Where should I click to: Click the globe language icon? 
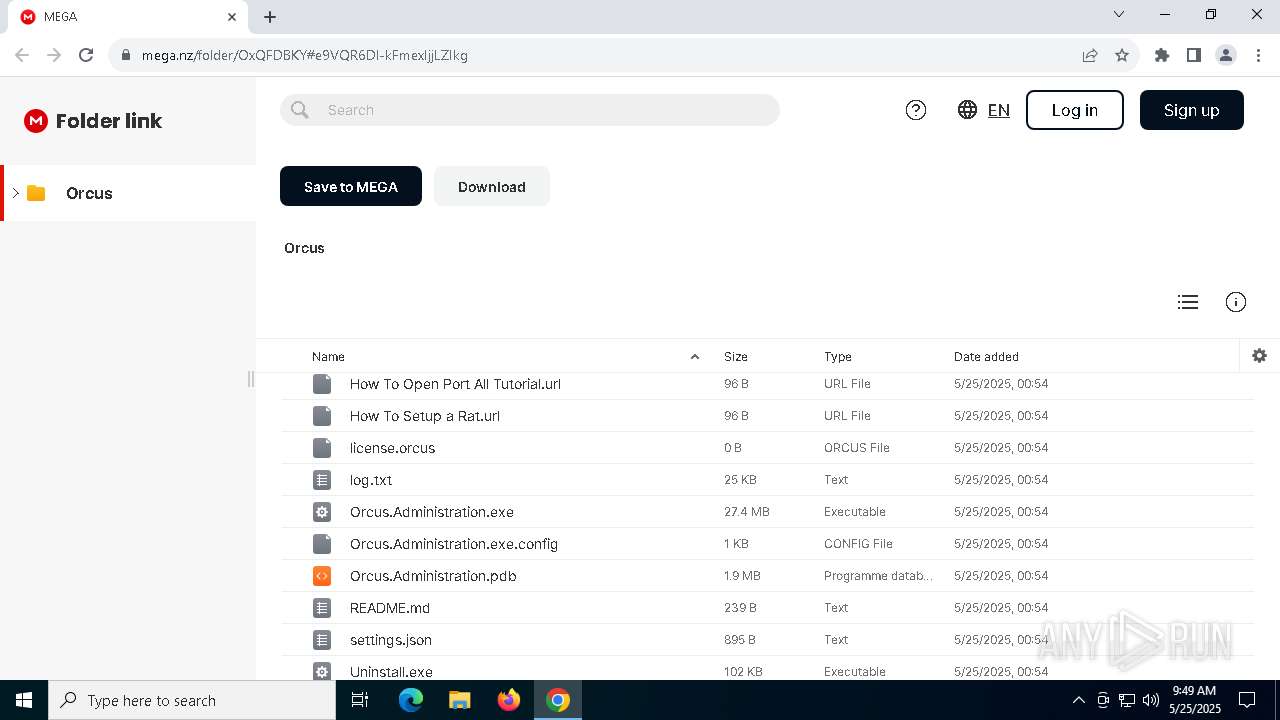click(x=967, y=110)
